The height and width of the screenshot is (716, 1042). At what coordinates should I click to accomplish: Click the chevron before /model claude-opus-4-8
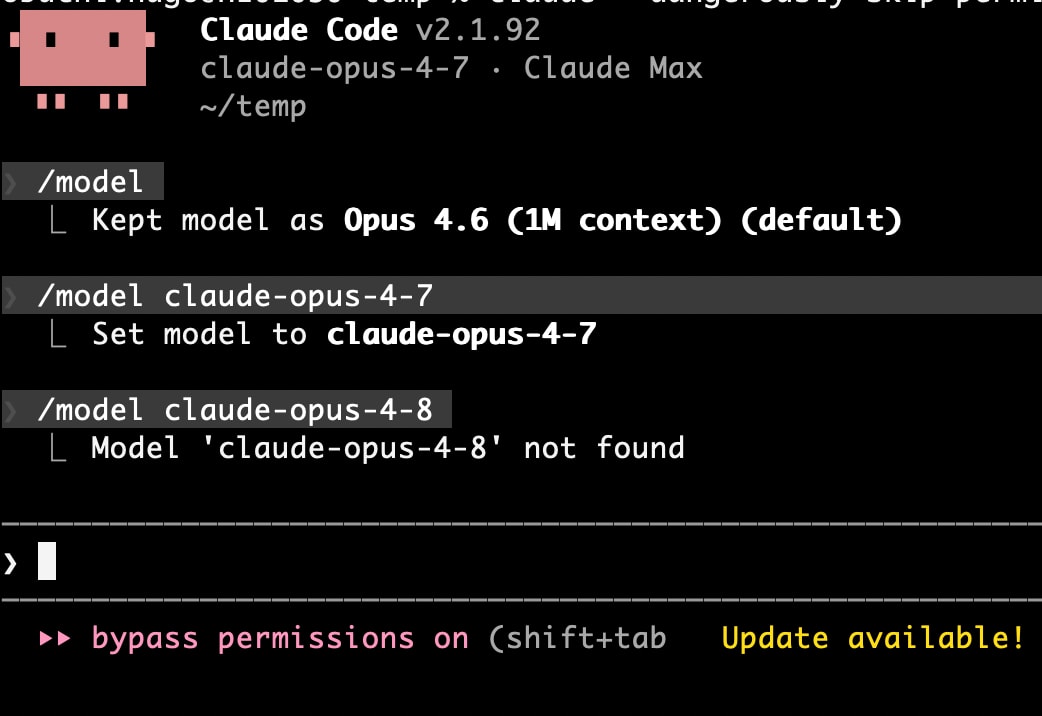[x=11, y=410]
